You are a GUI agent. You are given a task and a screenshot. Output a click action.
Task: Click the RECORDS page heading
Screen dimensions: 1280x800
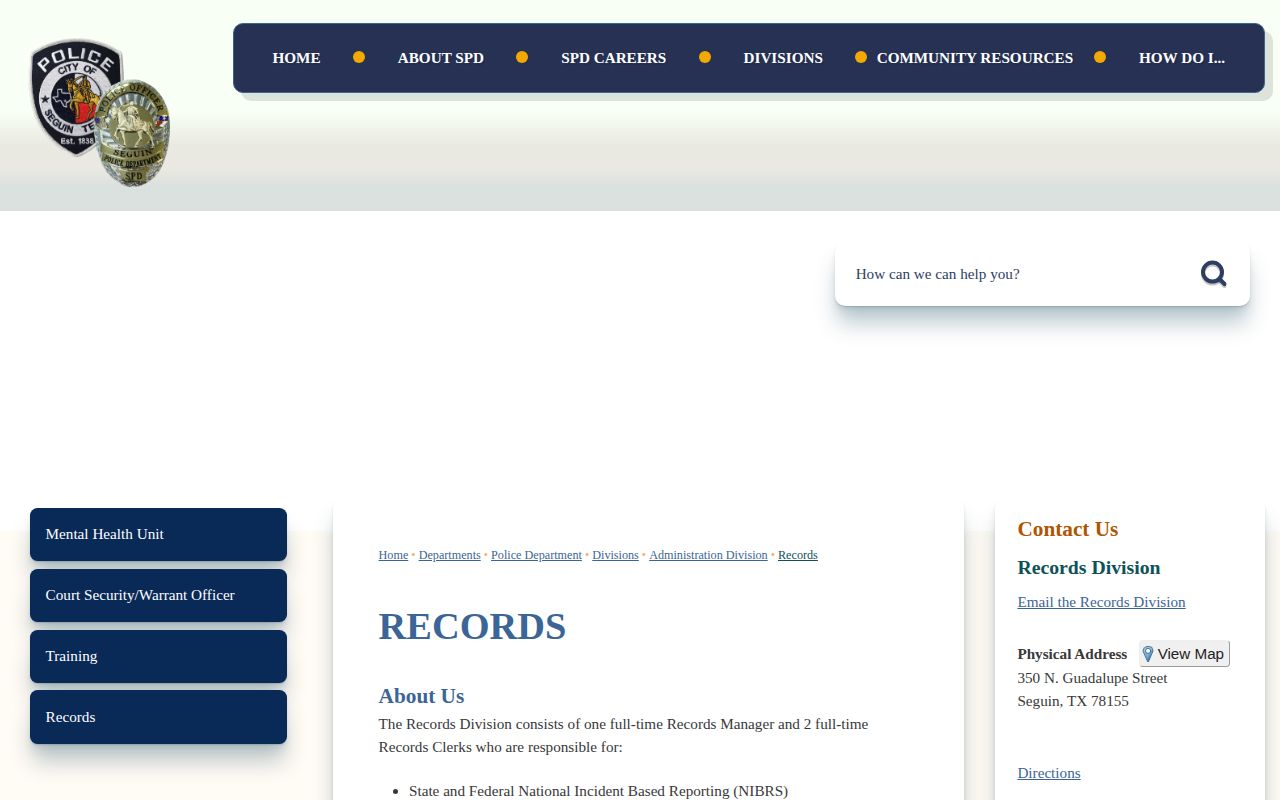point(472,626)
